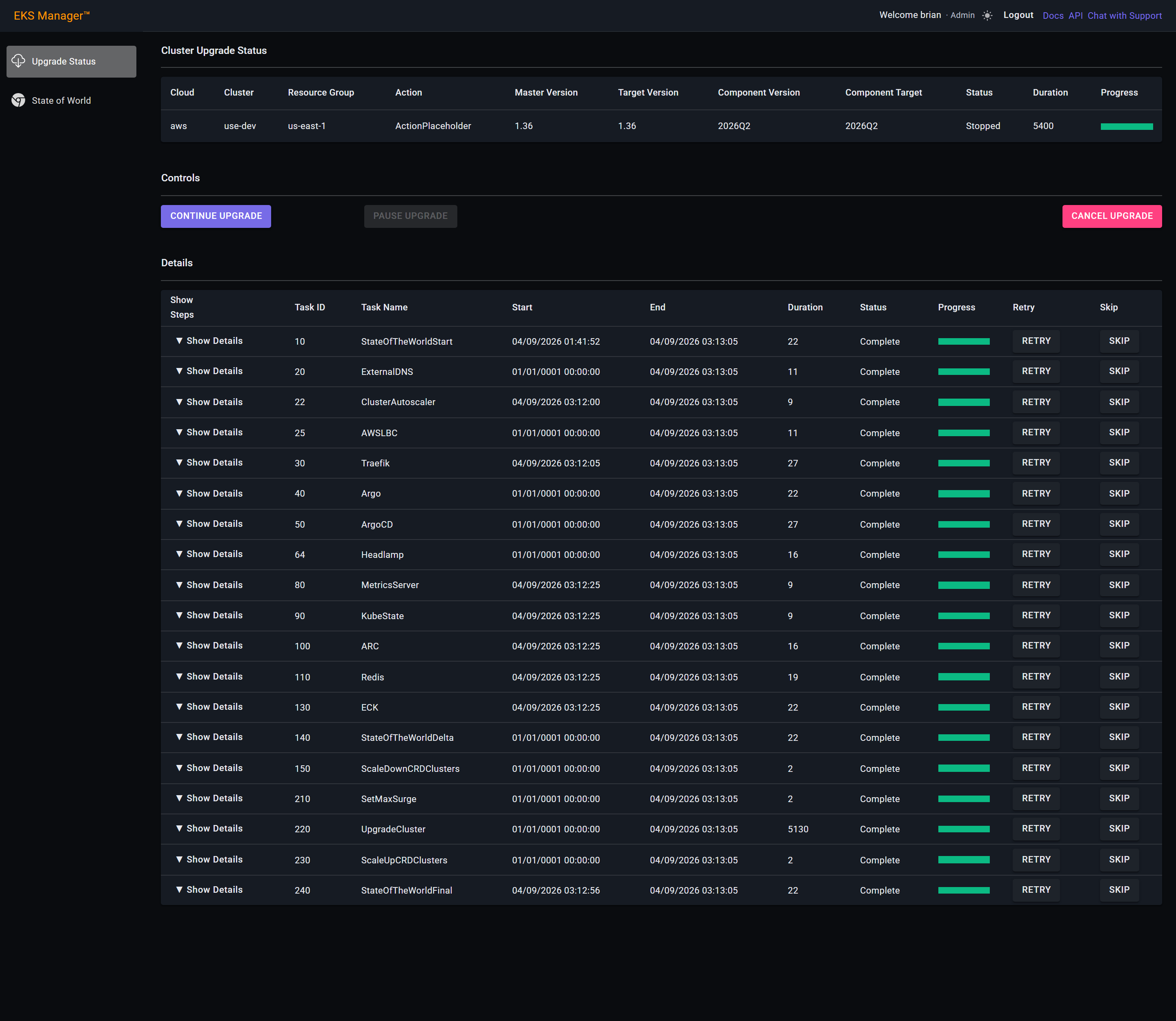Retry the ARC task
This screenshot has height=1021, width=1176.
1036,646
